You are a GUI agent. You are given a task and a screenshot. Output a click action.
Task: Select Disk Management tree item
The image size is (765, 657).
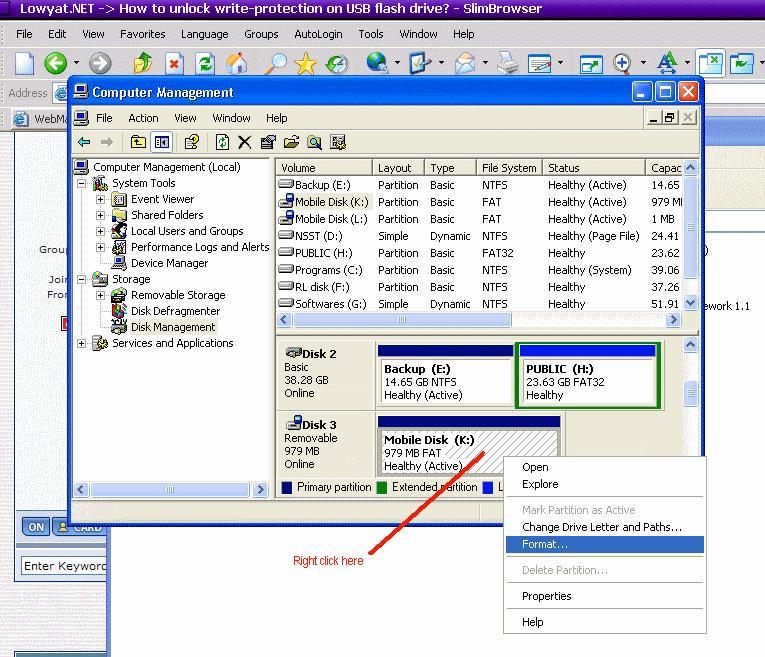(x=173, y=327)
